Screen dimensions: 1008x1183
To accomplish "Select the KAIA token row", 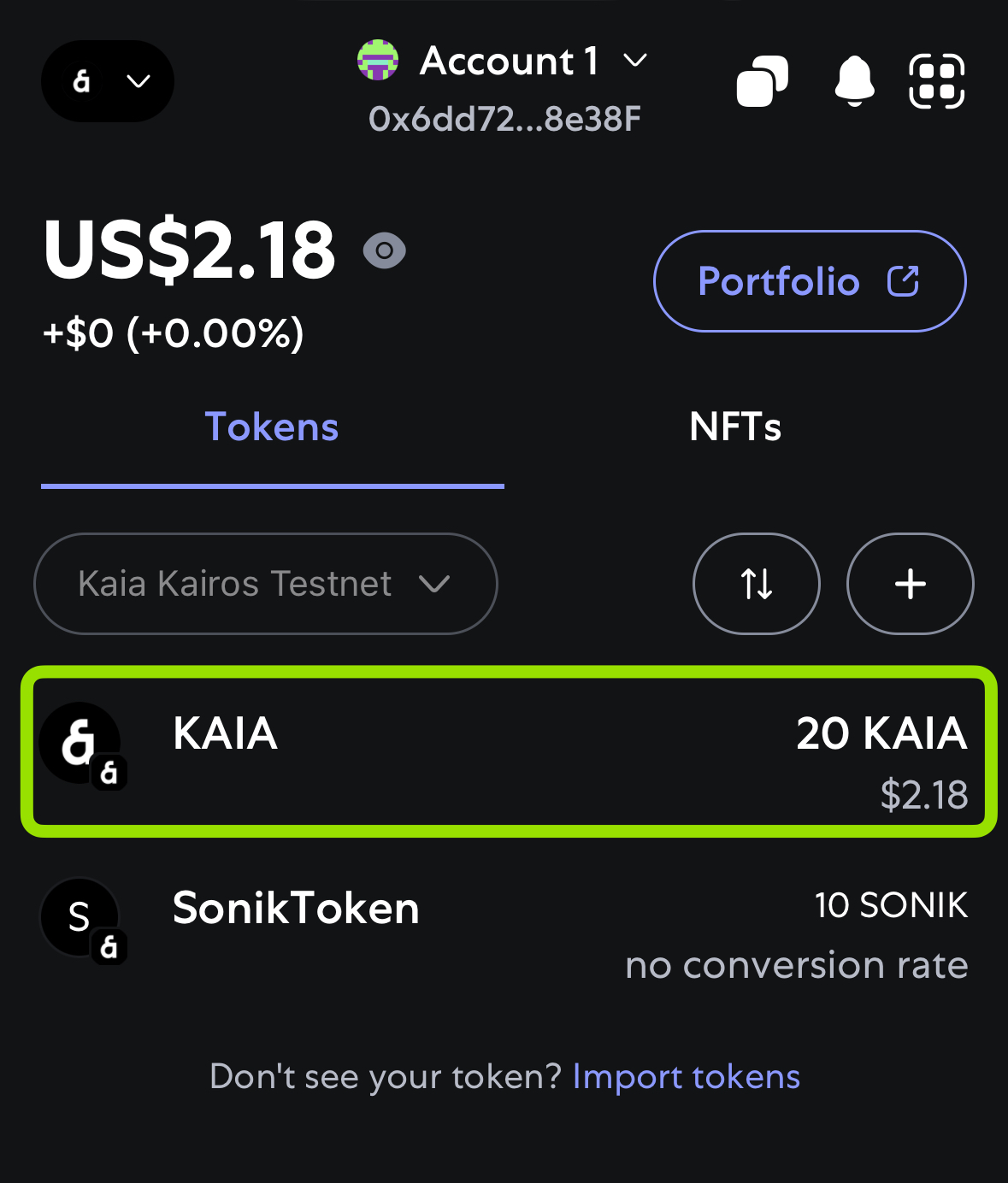I will 509,751.
